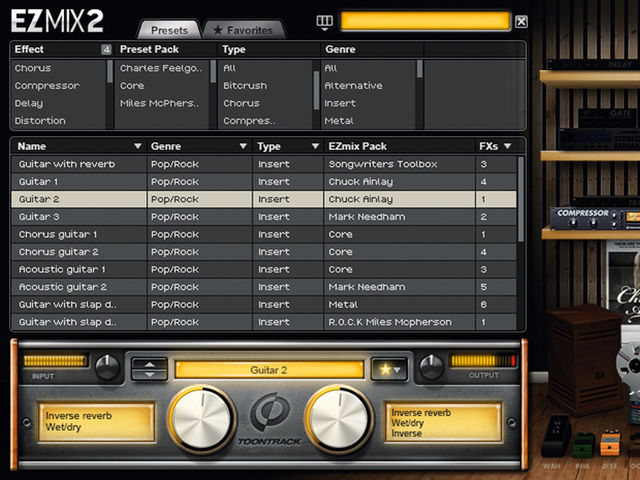Click the output level knob
Viewport: 640px width, 480px height.
click(432, 367)
